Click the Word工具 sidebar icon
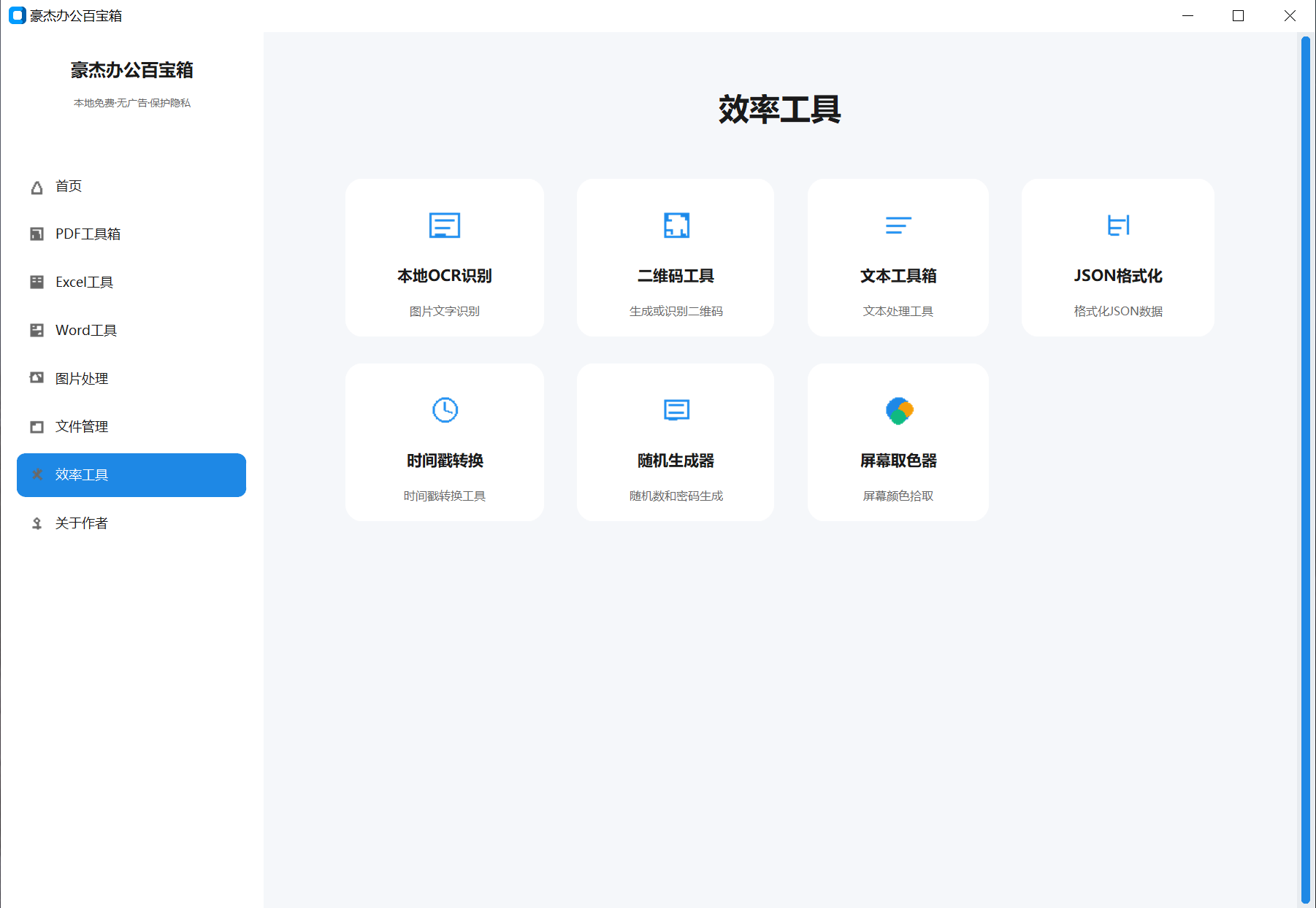Screen dimensions: 1316x908 37,331
